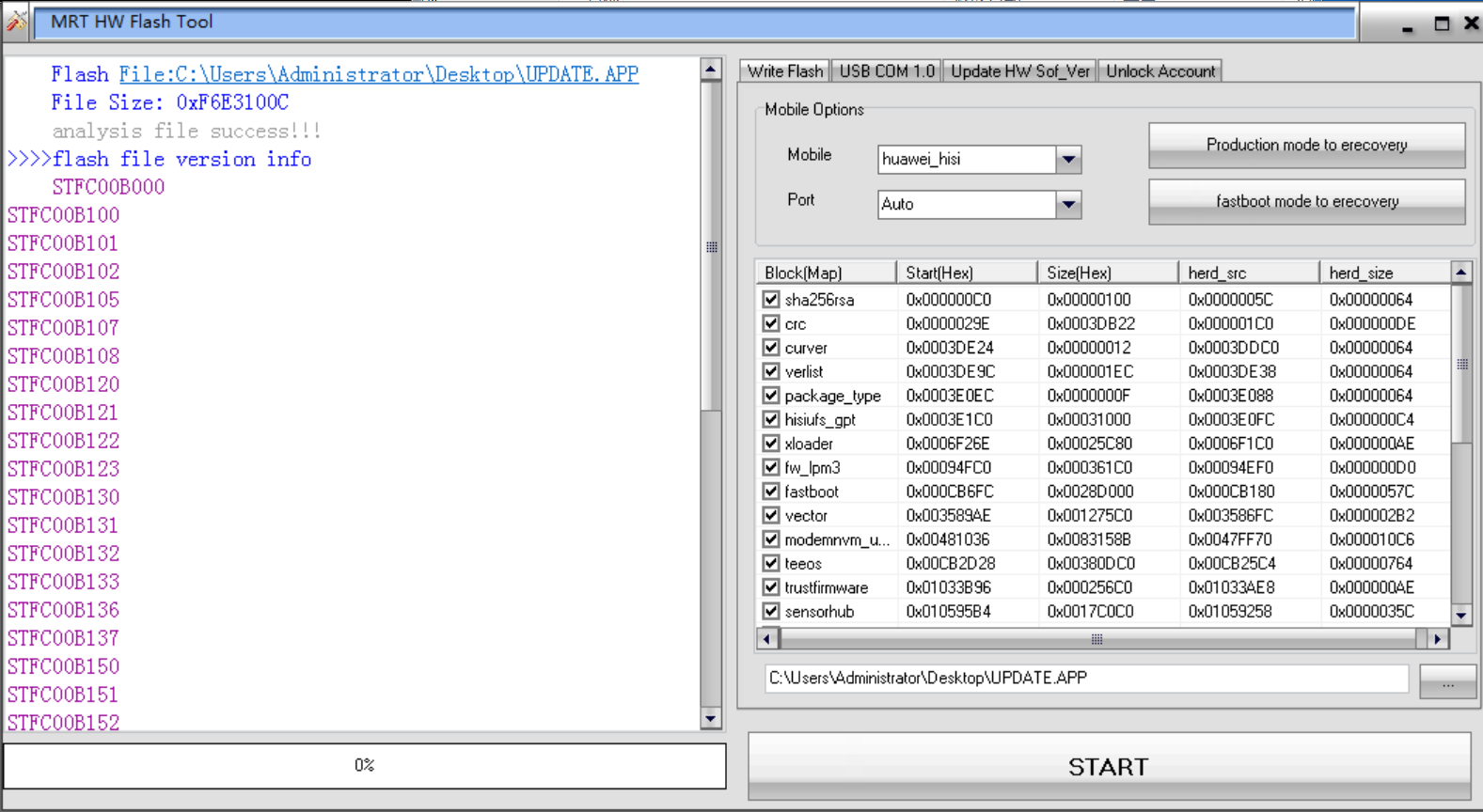The height and width of the screenshot is (812, 1483).
Task: Sort by Start(Hex) column header
Action: tap(966, 273)
